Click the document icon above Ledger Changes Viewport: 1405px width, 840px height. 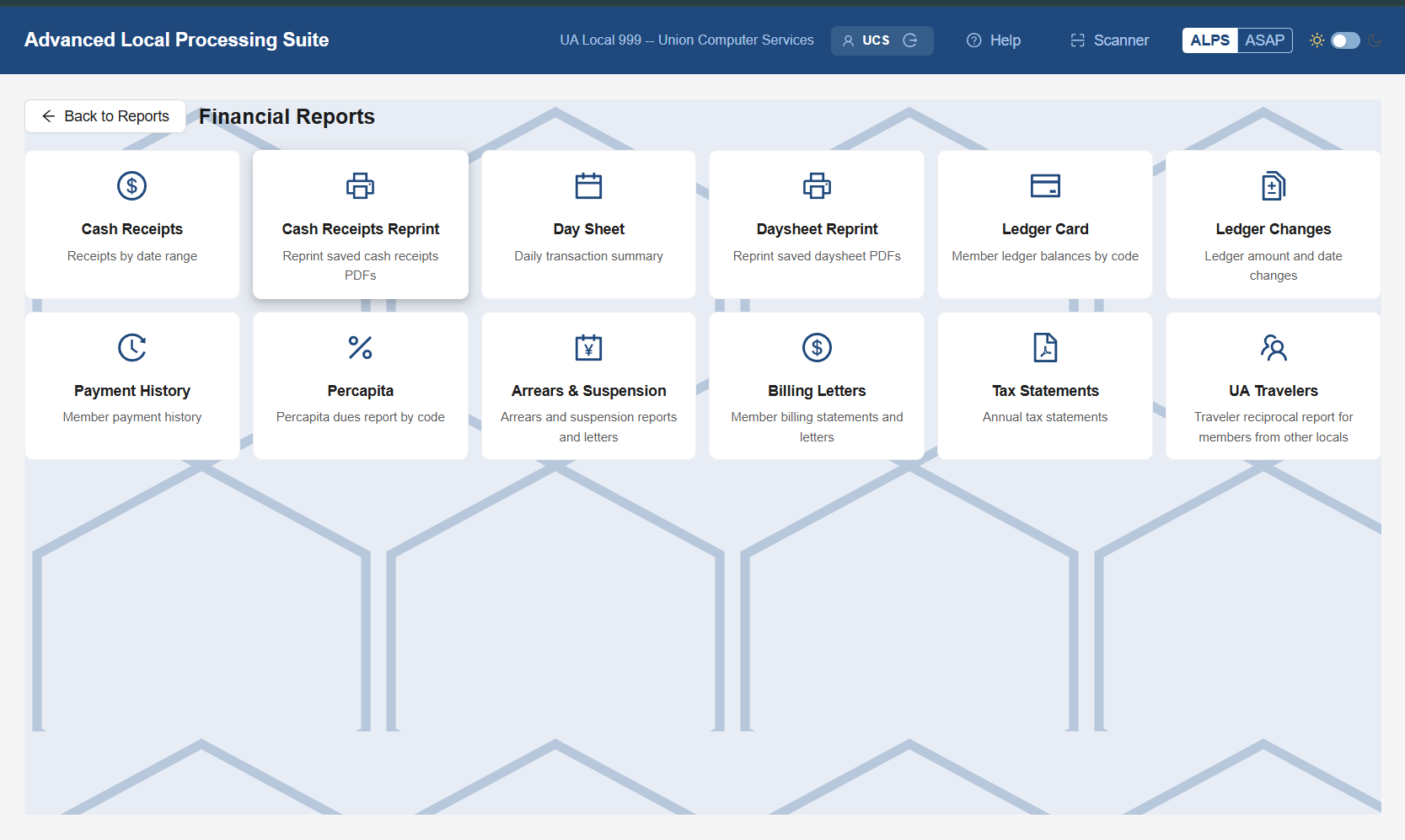point(1274,185)
